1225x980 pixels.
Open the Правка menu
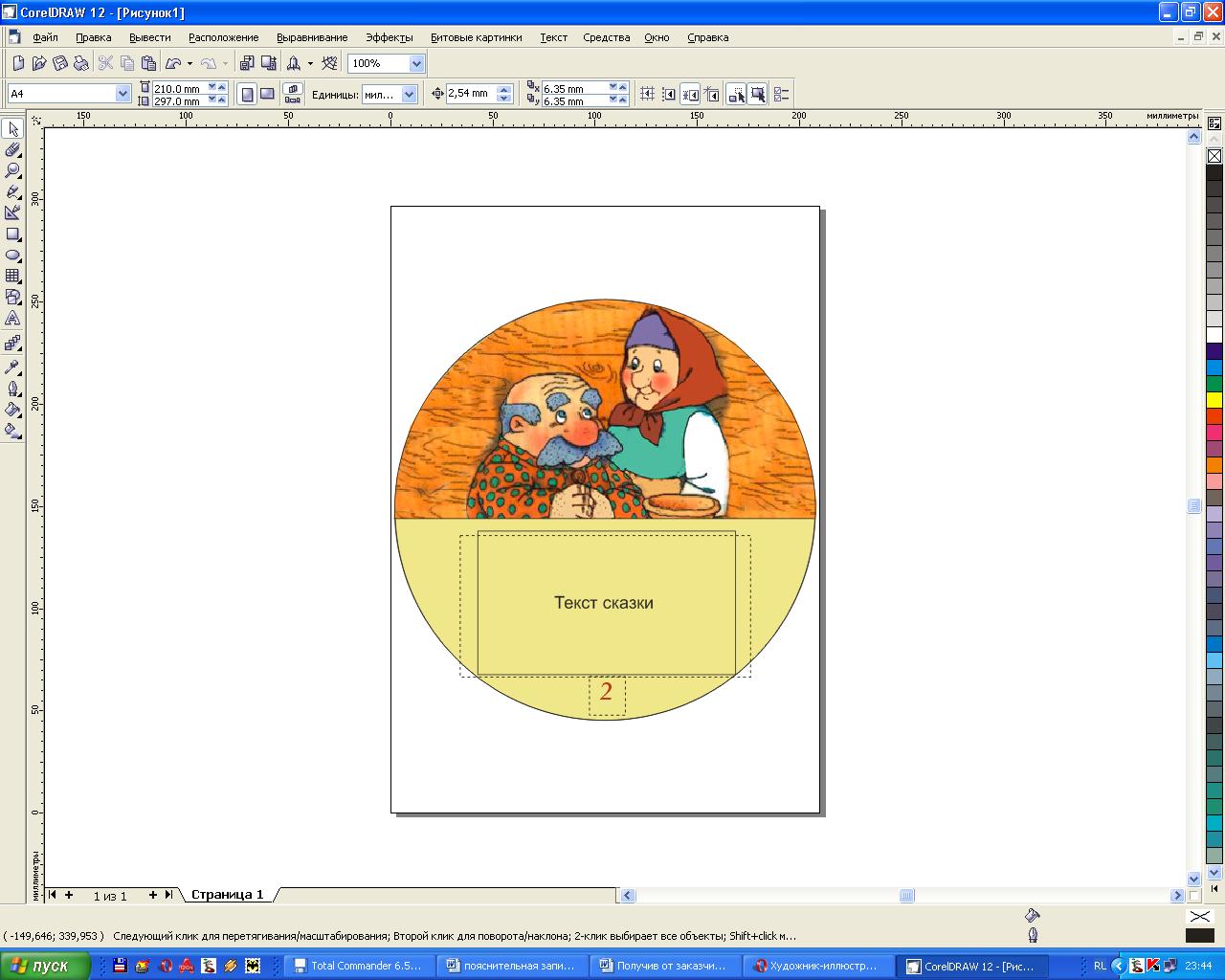click(x=93, y=37)
